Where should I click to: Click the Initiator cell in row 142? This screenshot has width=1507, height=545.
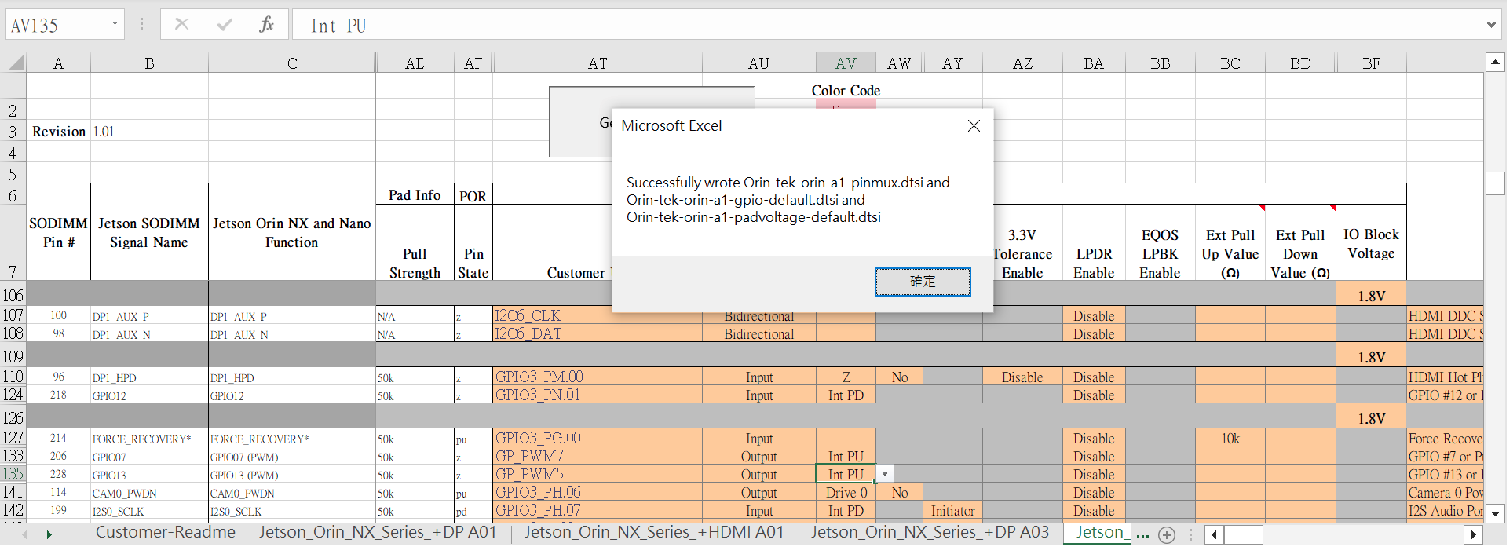click(x=953, y=511)
